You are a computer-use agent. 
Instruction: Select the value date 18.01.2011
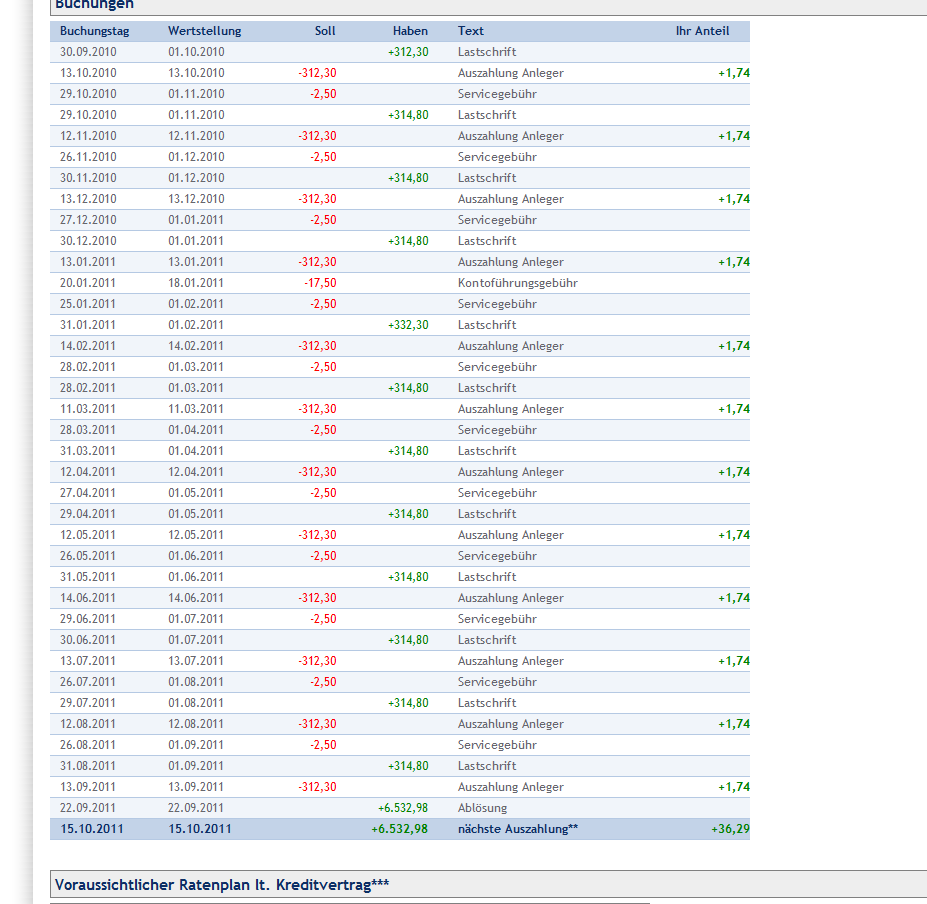(196, 283)
